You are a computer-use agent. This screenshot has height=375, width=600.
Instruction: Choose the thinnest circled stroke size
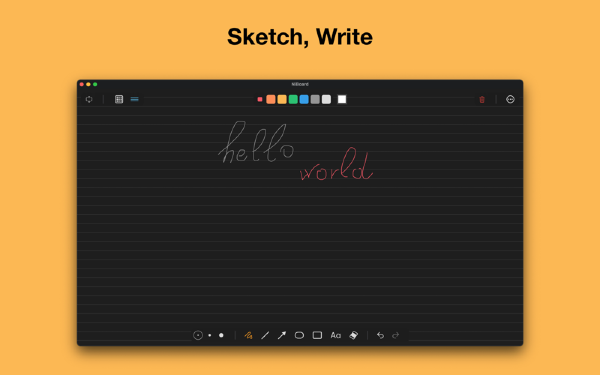[198, 335]
